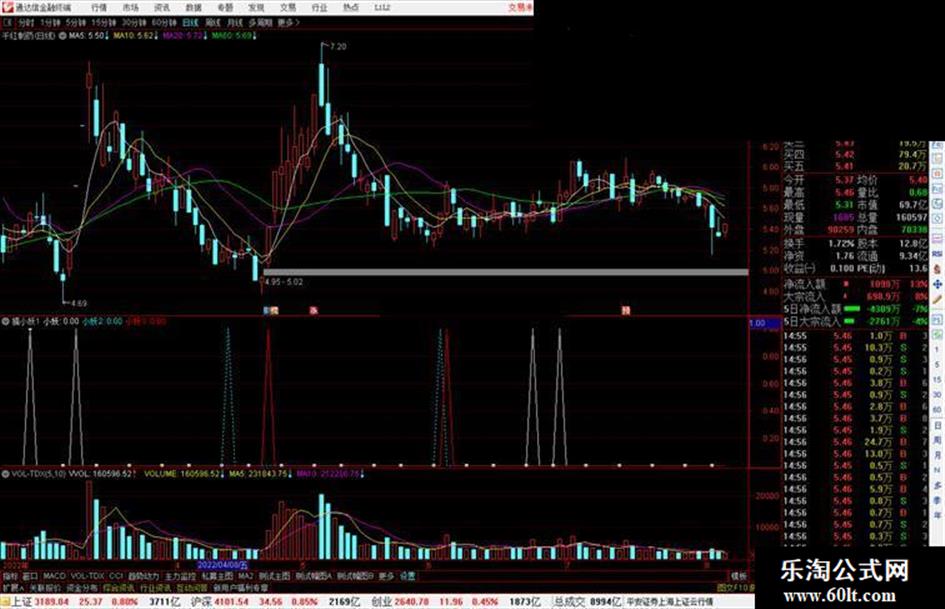Image resolution: width=945 pixels, height=609 pixels.
Task: Click round icon before 摘小妖 indicator label
Action: coord(6,321)
